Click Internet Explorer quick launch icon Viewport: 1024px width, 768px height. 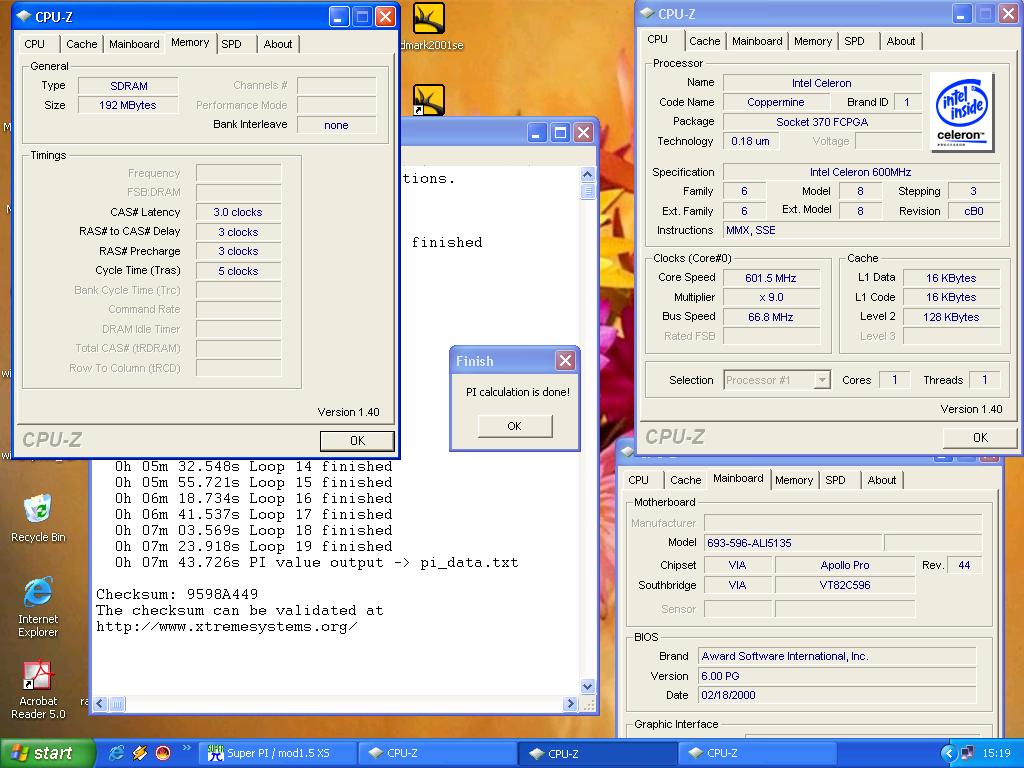116,753
